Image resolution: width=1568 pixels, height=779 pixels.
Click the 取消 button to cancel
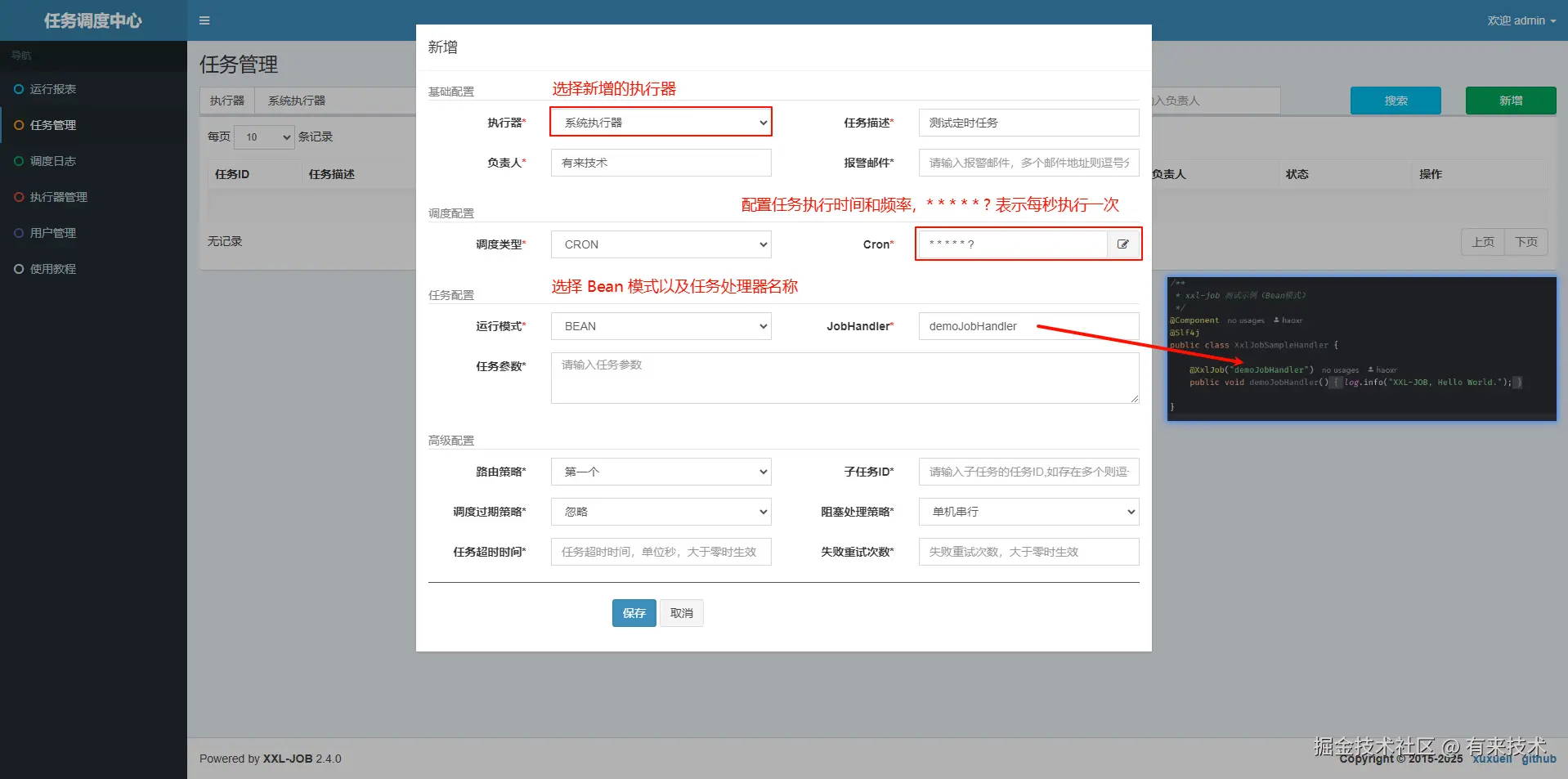click(681, 612)
